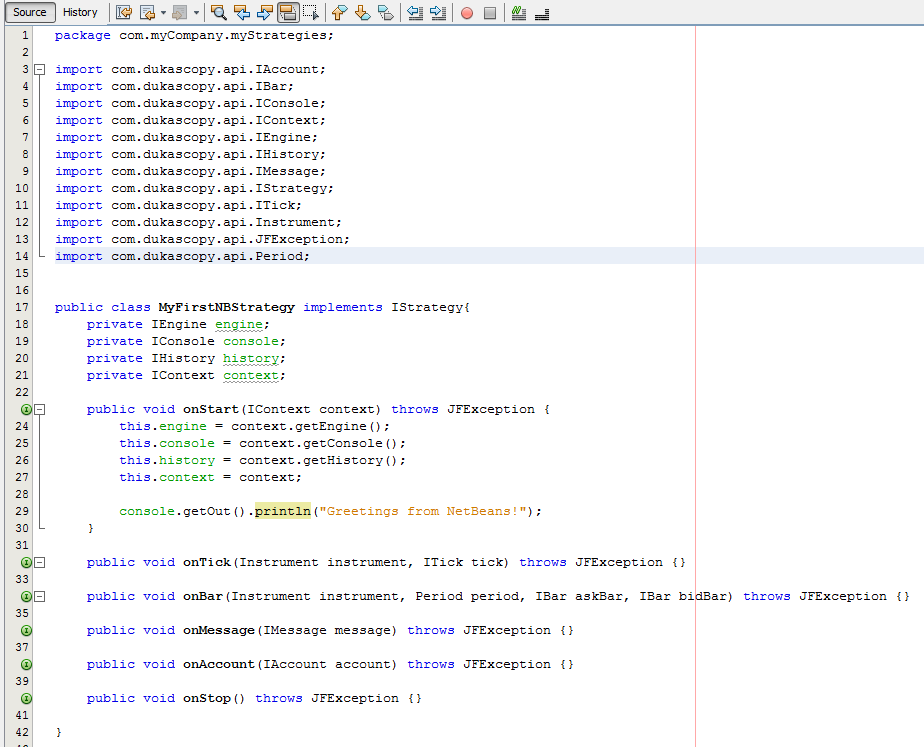The image size is (924, 747).
Task: Collapse the onStart method fold
Action: [x=39, y=409]
